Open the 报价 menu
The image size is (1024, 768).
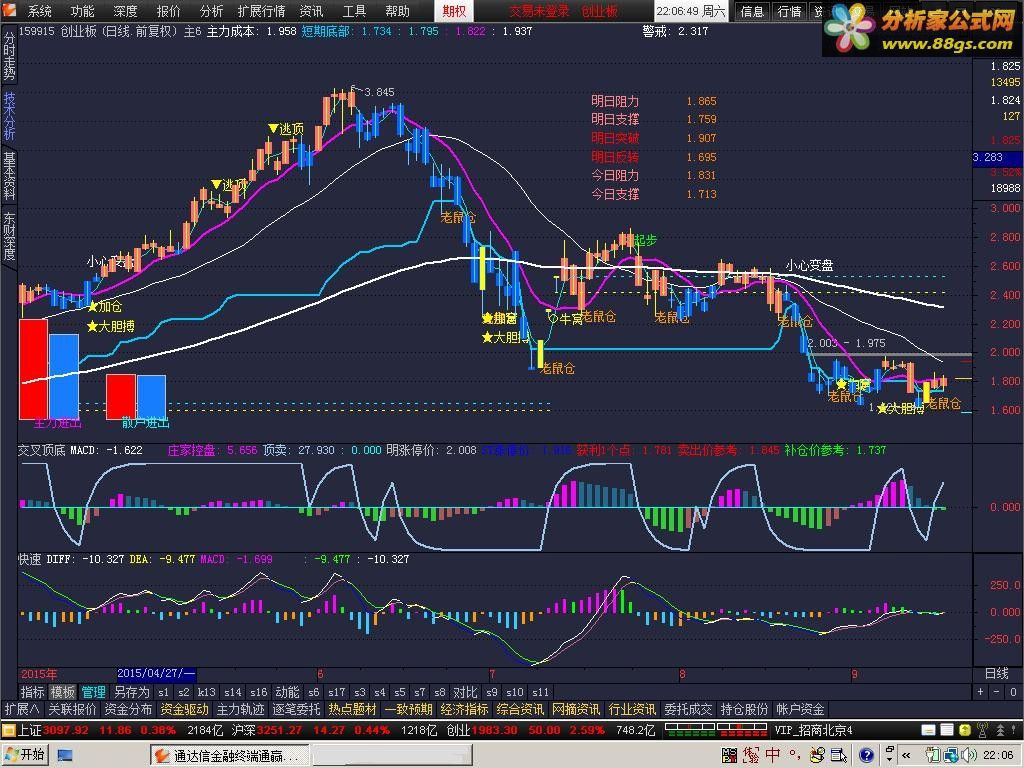point(168,11)
